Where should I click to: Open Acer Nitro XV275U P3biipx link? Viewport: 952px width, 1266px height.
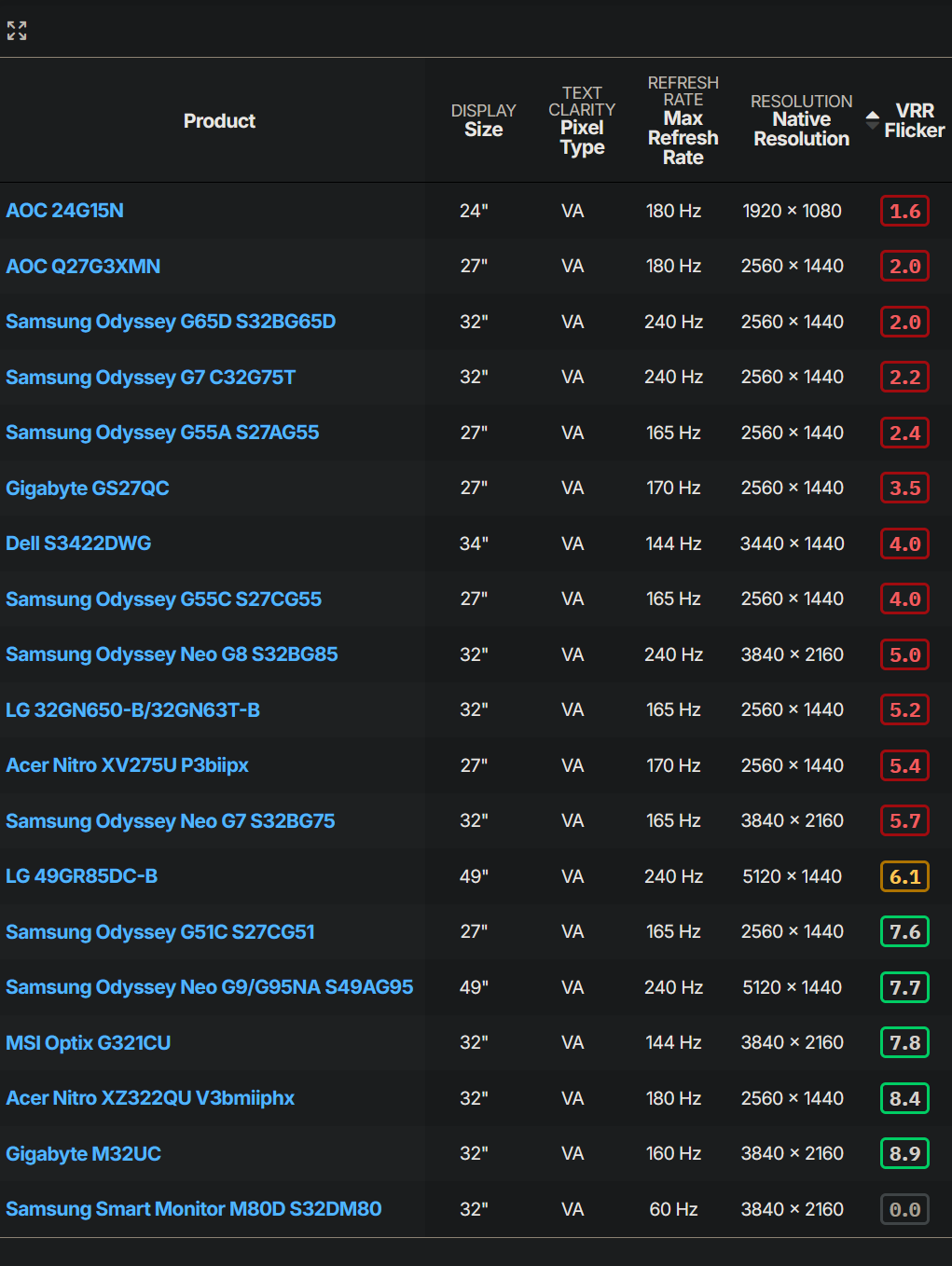coord(127,765)
